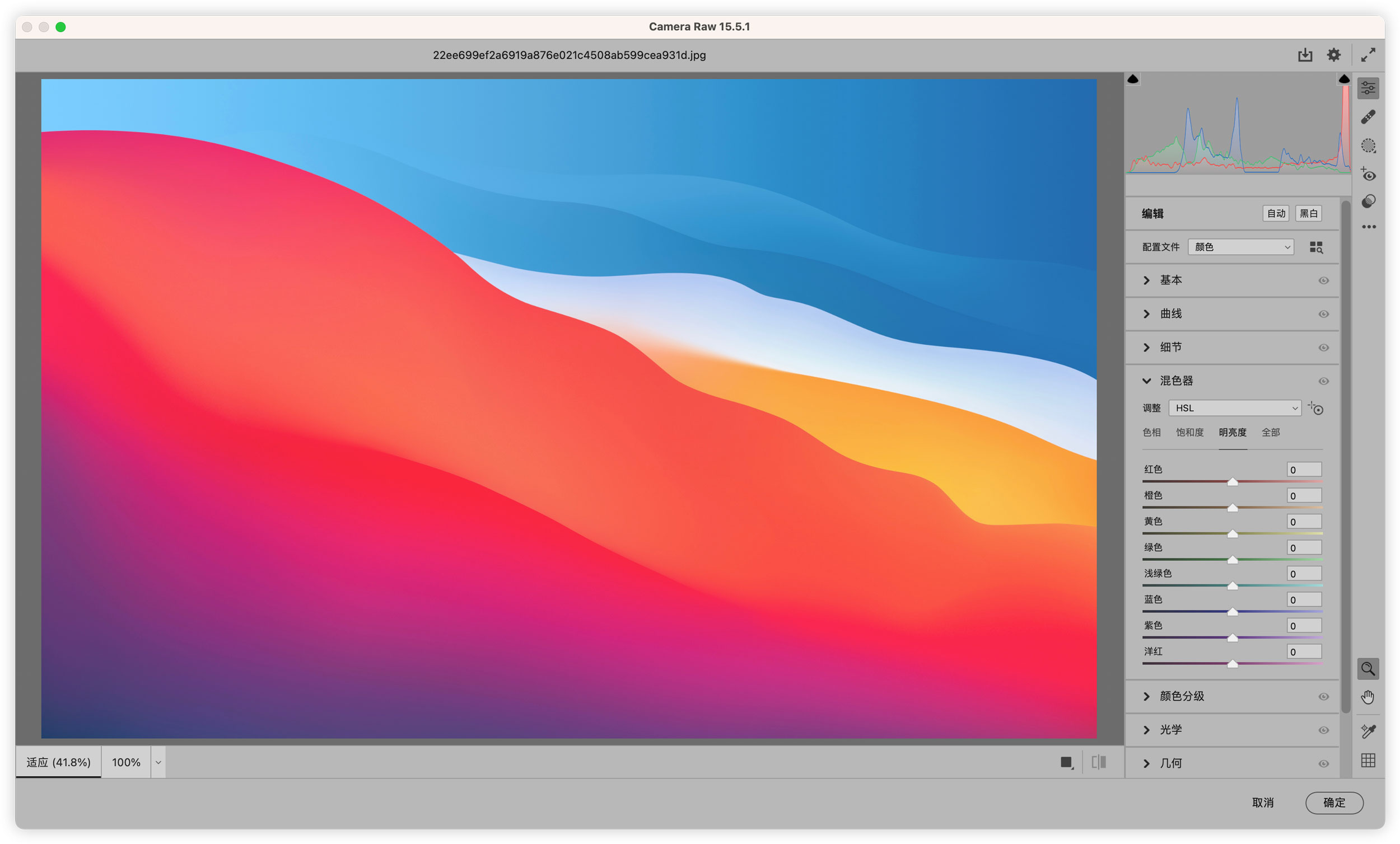1400x844 pixels.
Task: Switch to the 全部 tab
Action: tap(1271, 432)
